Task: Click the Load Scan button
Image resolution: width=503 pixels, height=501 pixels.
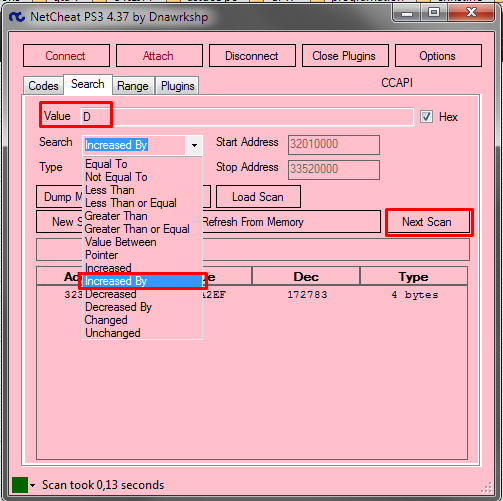Action: pos(258,197)
